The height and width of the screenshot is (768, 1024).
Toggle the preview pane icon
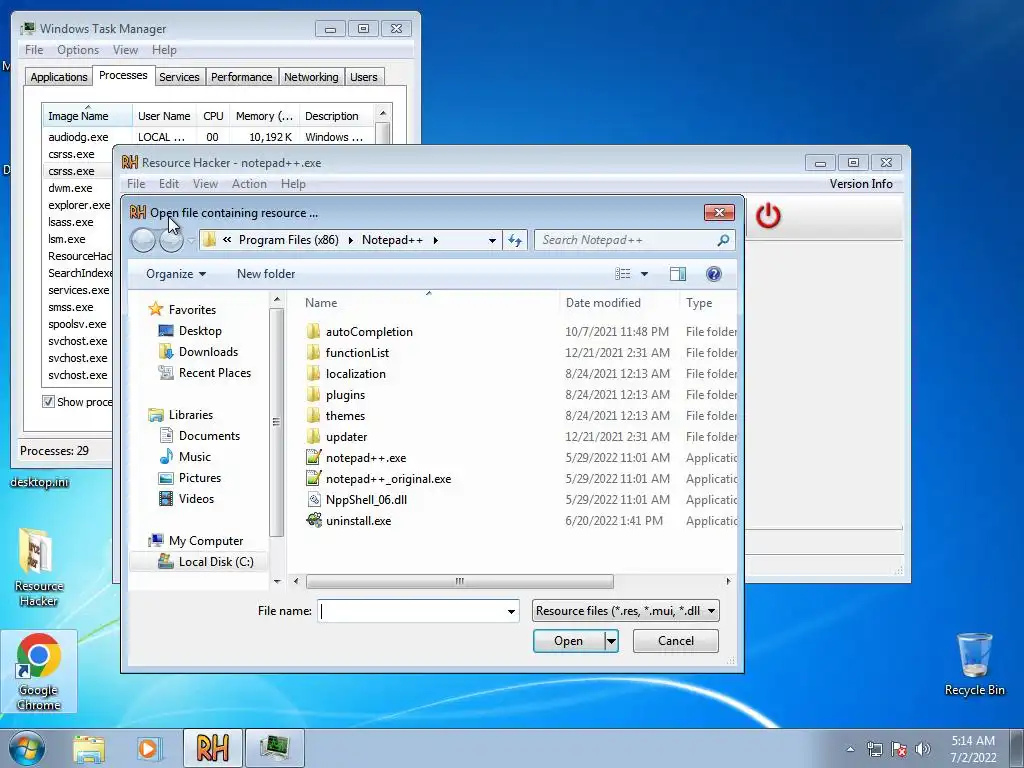678,274
